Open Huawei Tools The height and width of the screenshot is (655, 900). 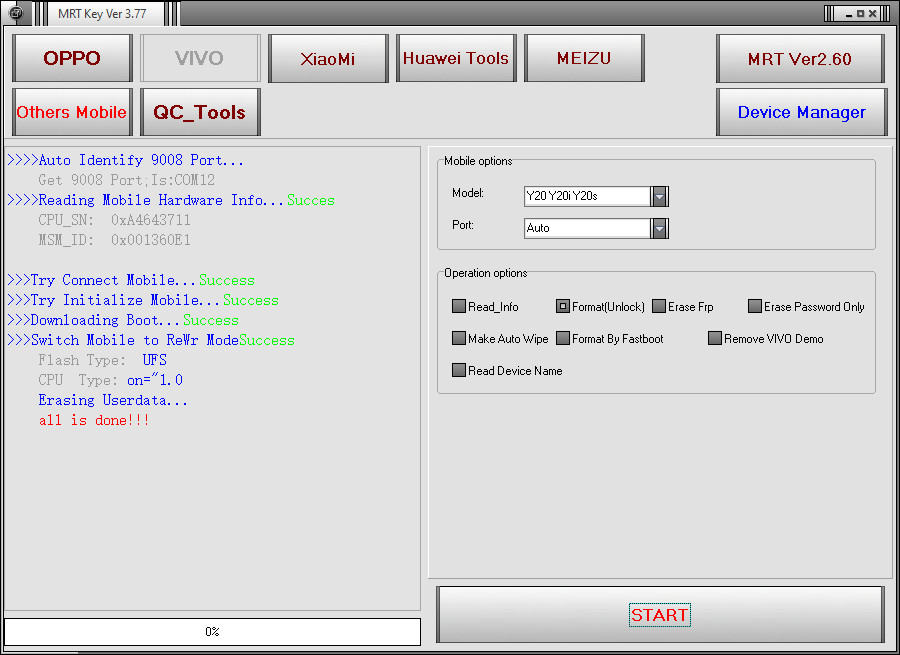[x=456, y=58]
